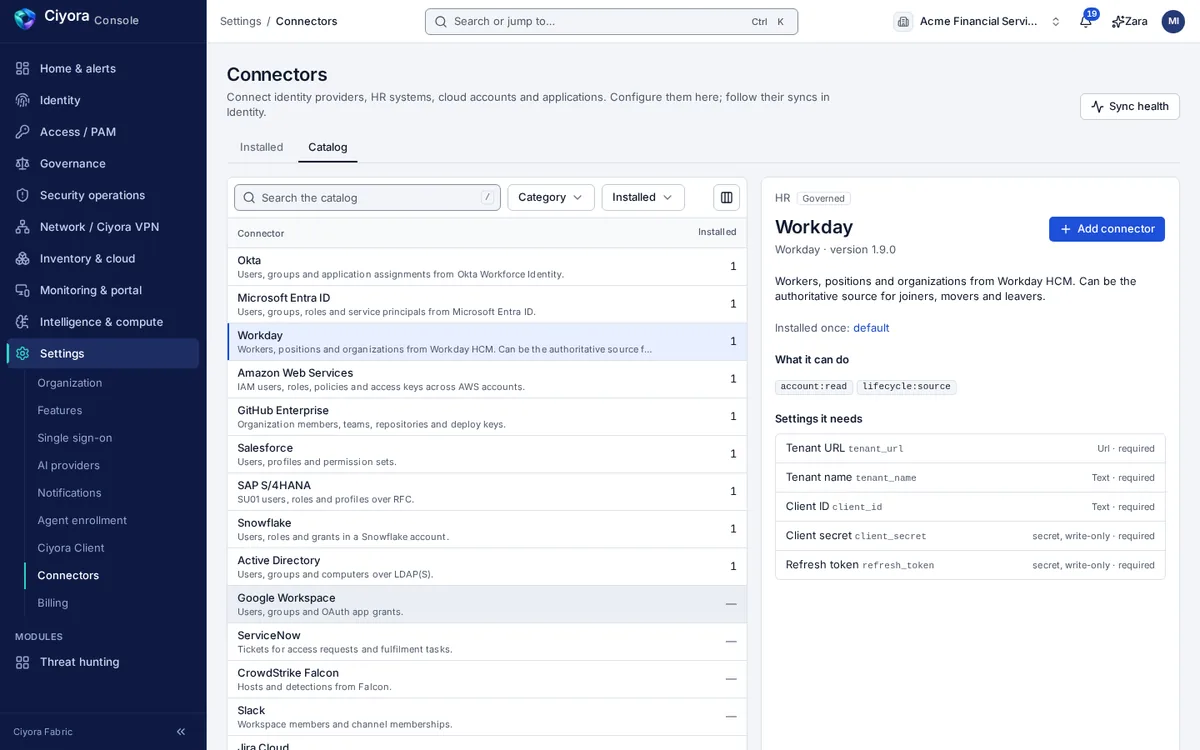
Task: Open the Category filter dropdown
Action: point(551,197)
